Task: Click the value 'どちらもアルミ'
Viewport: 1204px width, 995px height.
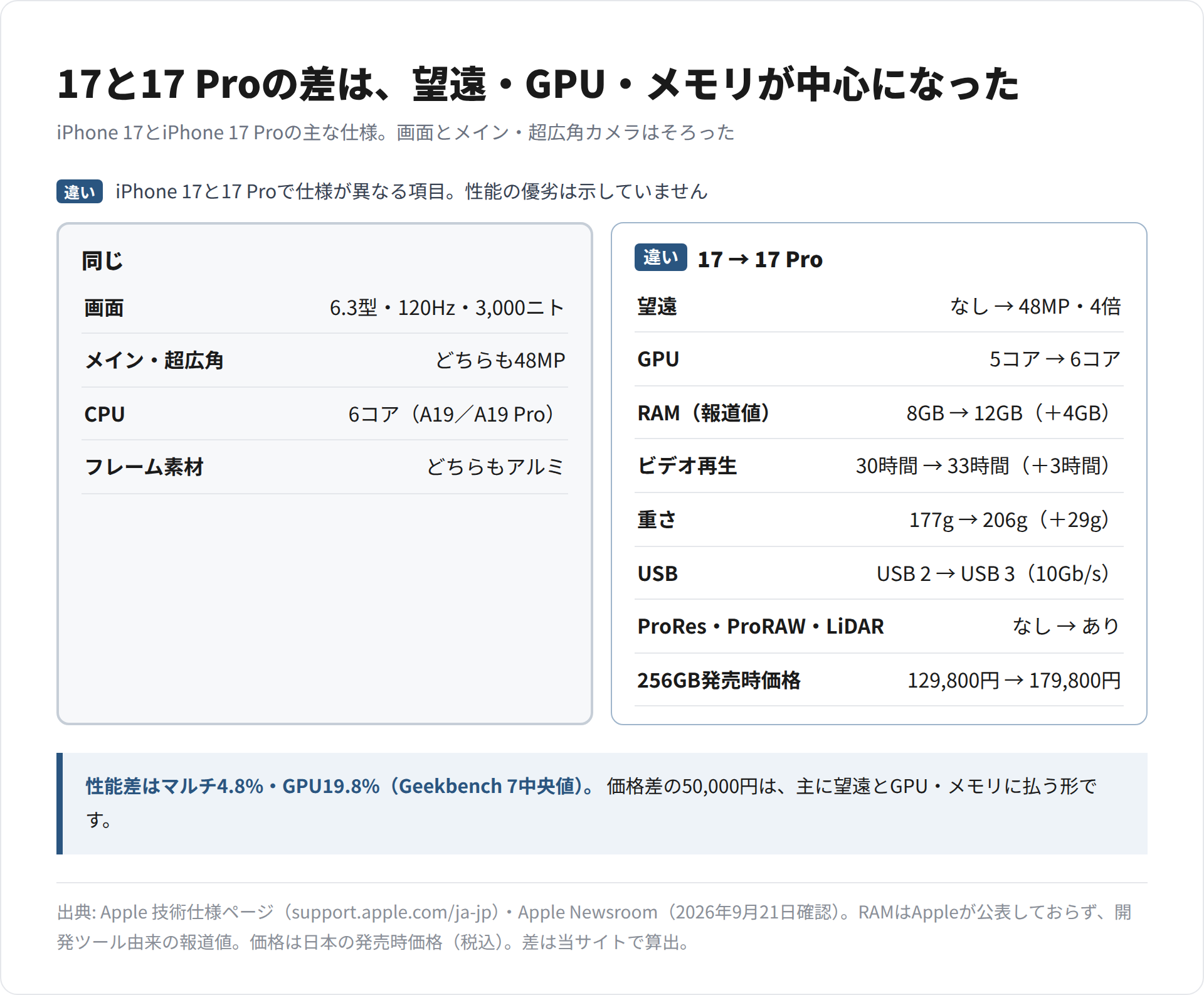Action: tap(495, 467)
